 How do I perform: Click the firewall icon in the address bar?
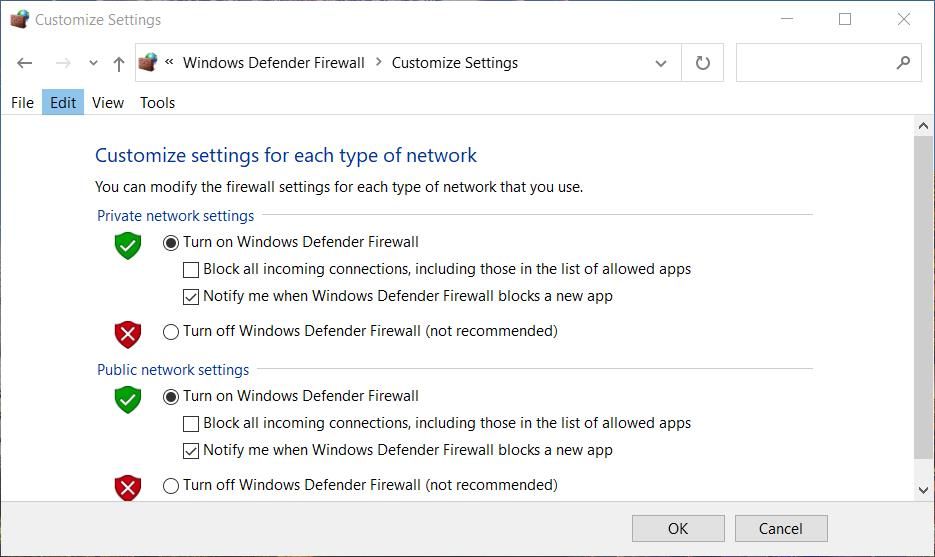coord(148,62)
